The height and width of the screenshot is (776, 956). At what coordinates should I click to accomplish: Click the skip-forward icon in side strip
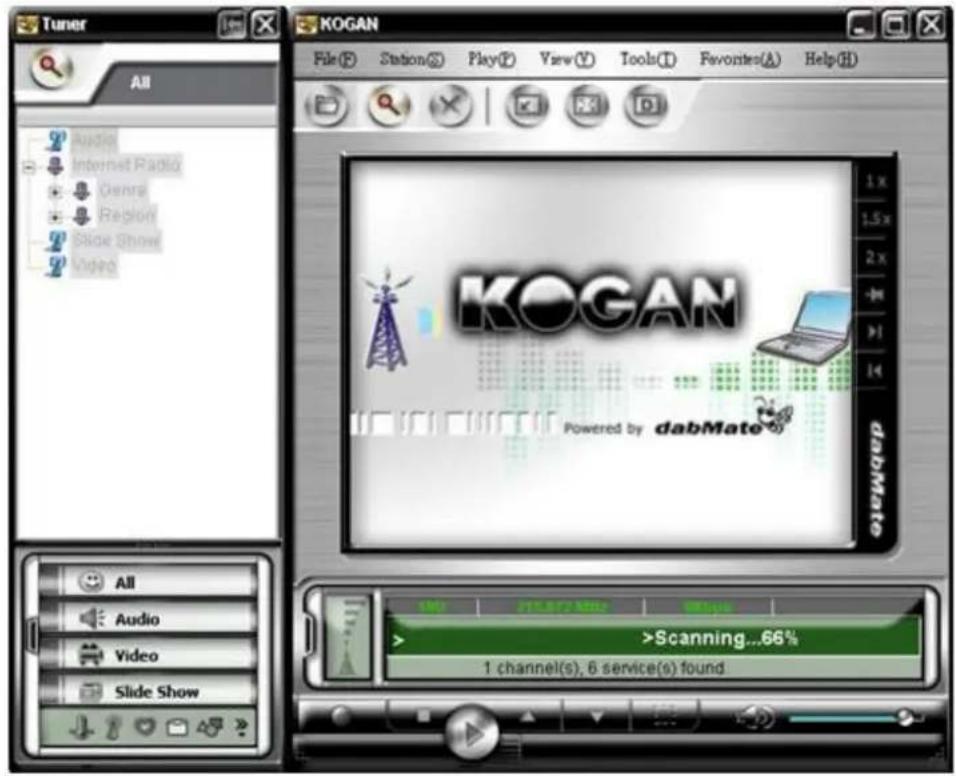(874, 332)
